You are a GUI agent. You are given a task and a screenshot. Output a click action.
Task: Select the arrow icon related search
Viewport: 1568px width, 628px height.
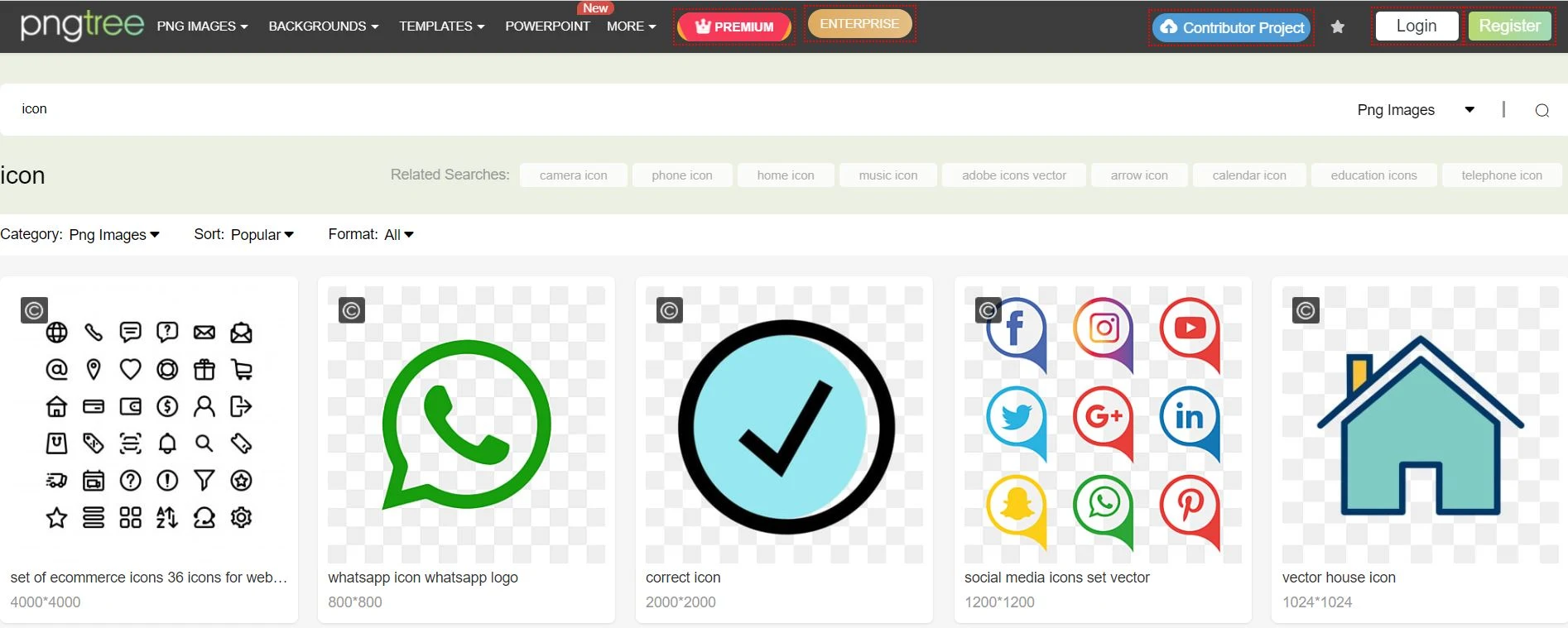(x=1139, y=175)
